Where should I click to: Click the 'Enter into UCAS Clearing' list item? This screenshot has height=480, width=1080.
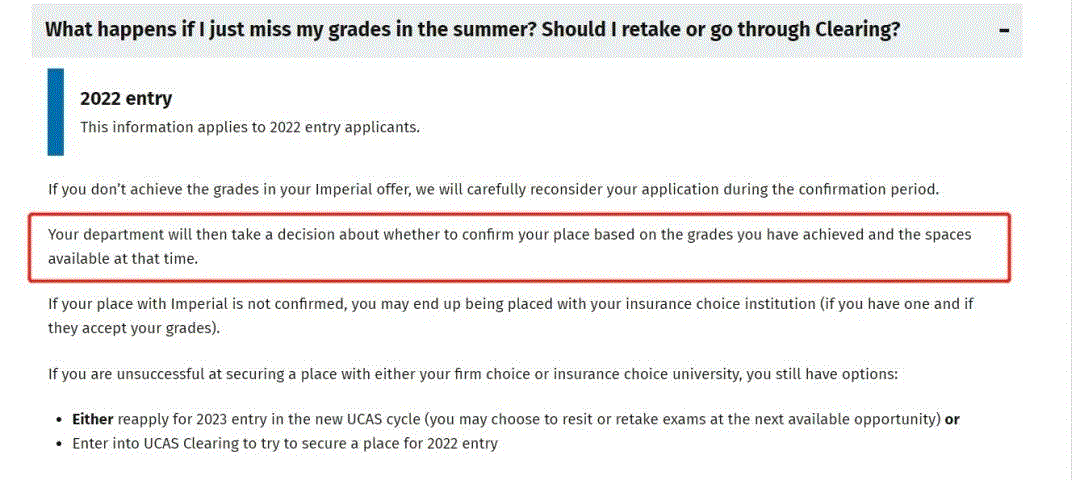pyautogui.click(x=285, y=443)
